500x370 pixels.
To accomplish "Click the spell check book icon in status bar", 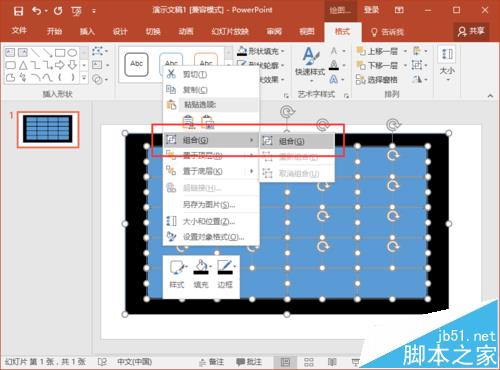I will pyautogui.click(x=102, y=362).
